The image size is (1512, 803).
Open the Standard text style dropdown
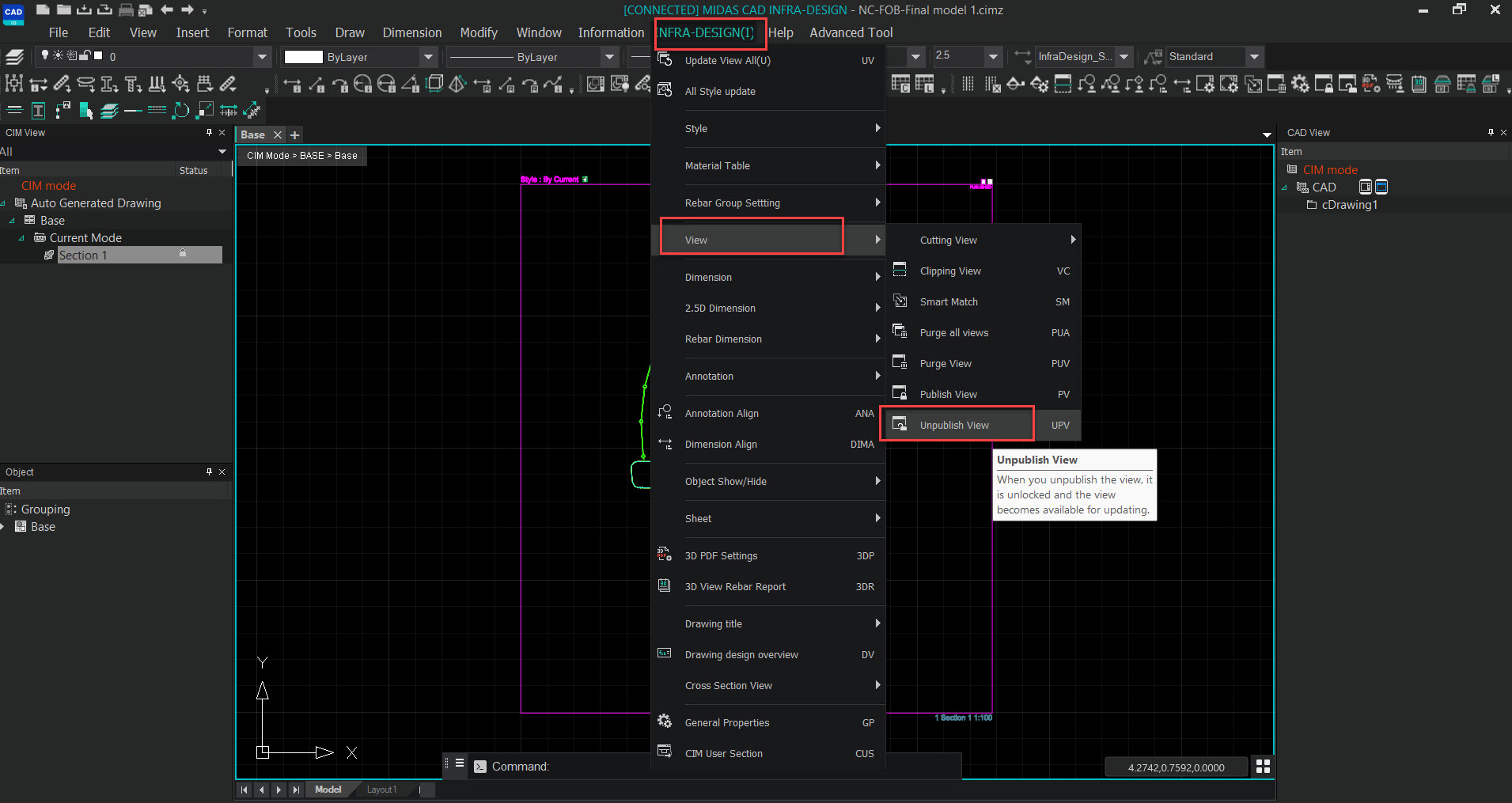[1254, 56]
